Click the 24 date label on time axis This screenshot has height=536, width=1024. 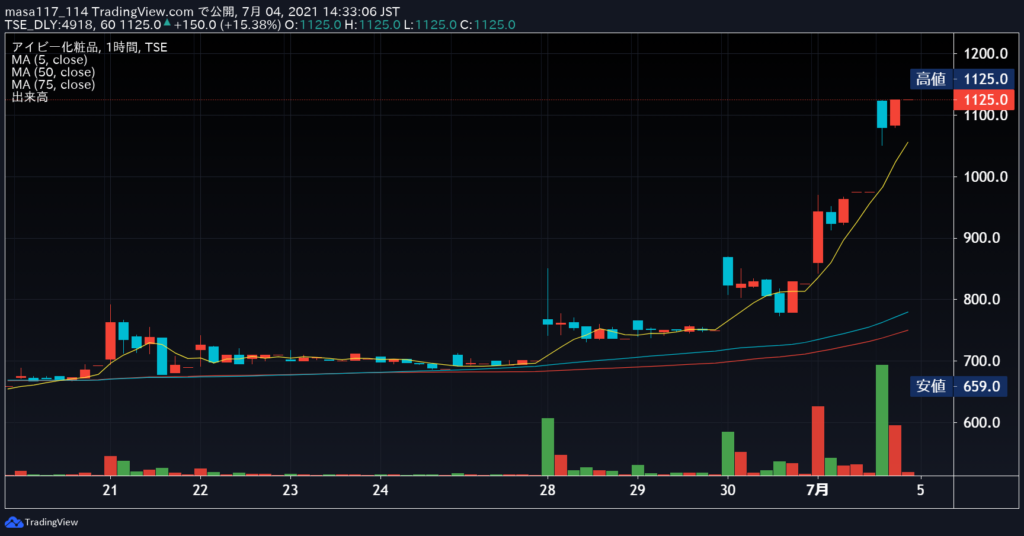click(x=380, y=490)
